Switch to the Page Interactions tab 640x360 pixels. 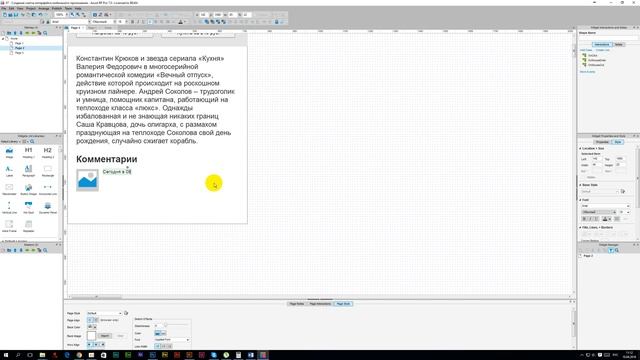coord(320,304)
